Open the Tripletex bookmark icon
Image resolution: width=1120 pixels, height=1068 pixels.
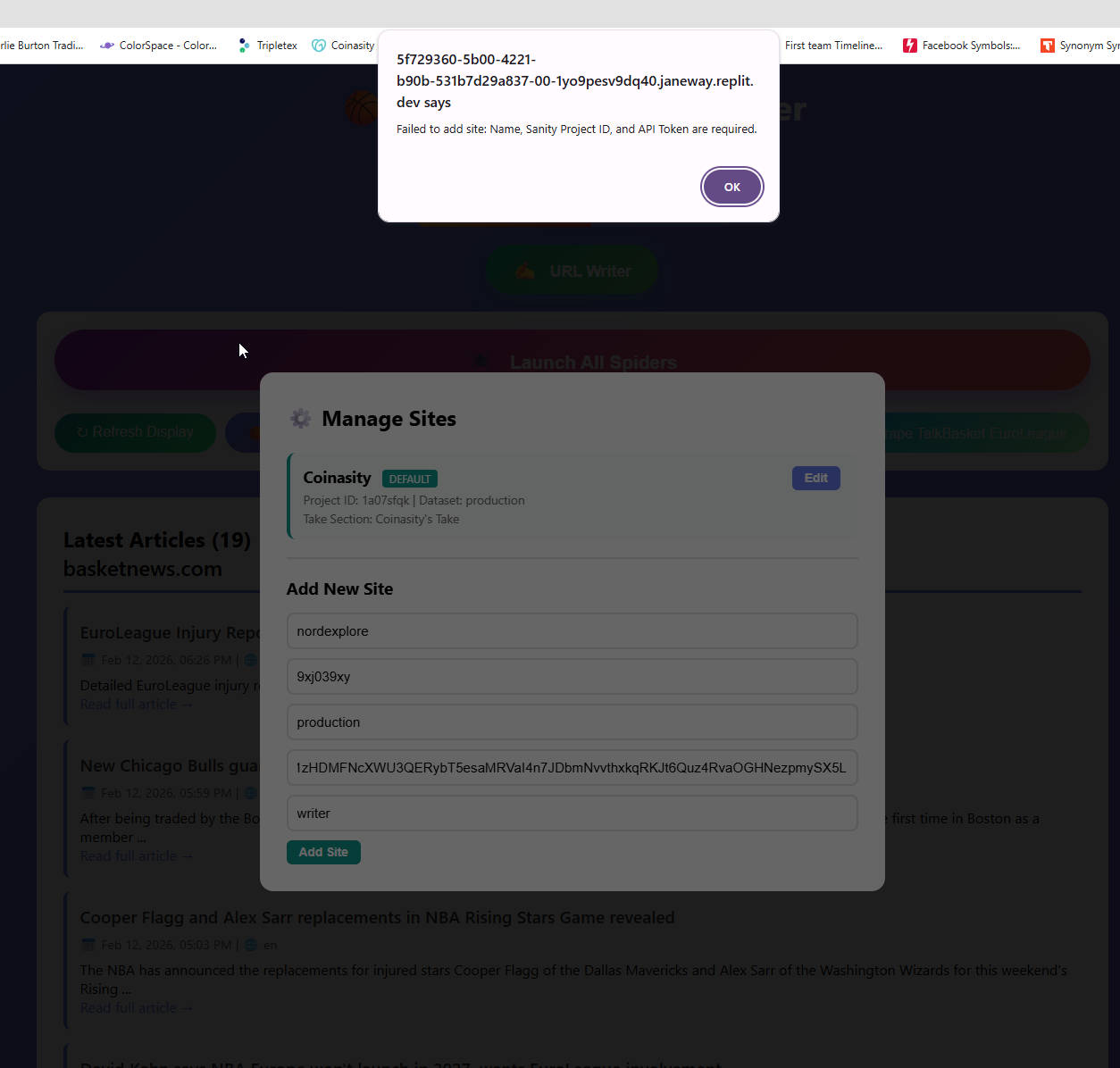pyautogui.click(x=244, y=46)
